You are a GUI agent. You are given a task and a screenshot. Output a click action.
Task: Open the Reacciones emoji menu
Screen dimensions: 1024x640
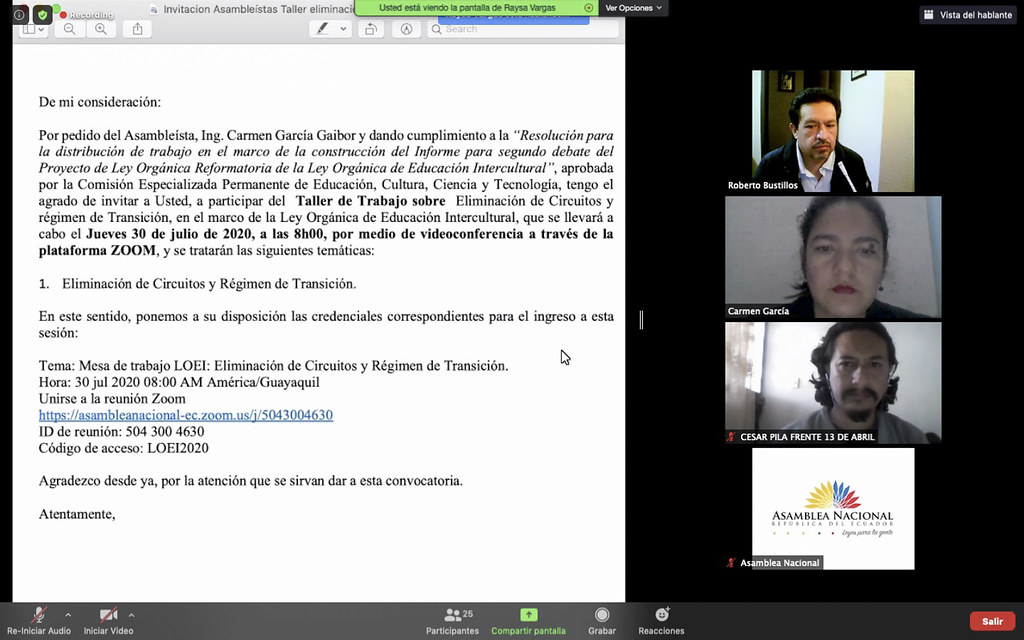661,615
